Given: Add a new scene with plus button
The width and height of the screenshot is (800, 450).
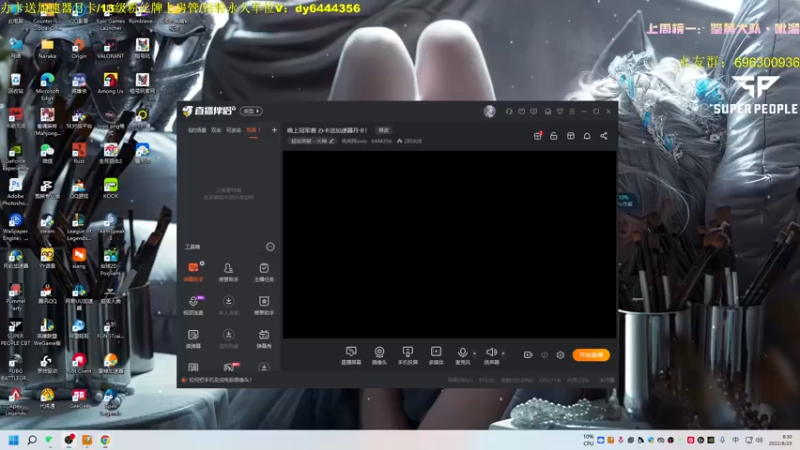Looking at the screenshot, I should click(x=274, y=130).
